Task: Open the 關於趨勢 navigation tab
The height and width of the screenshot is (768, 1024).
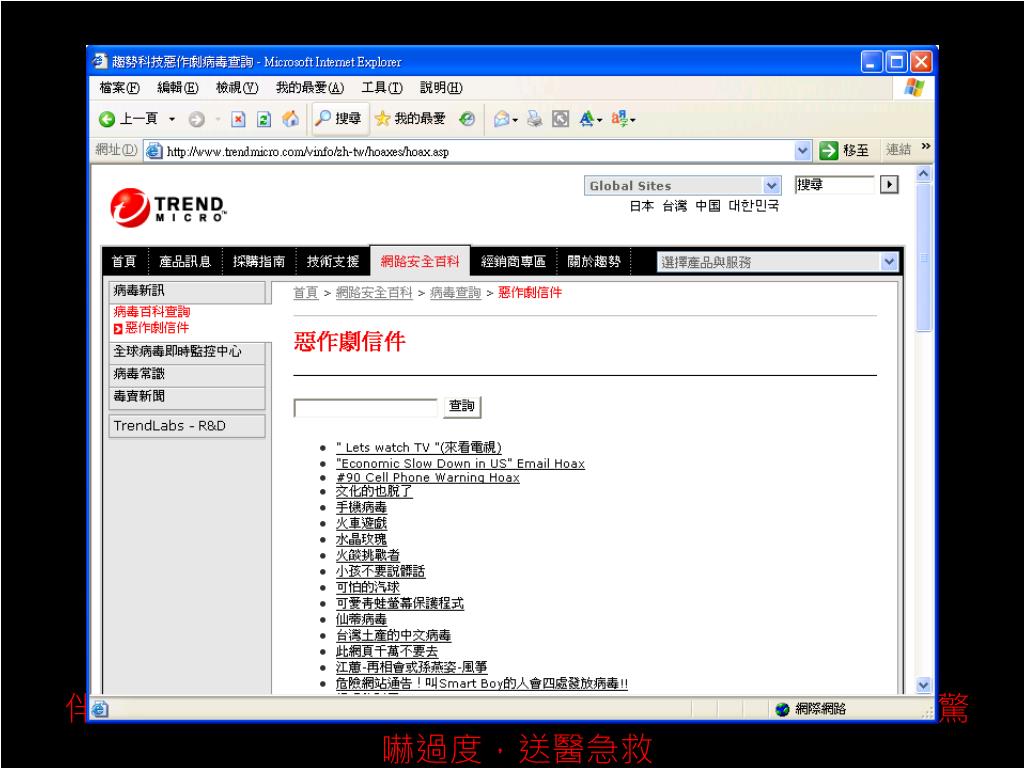Action: coord(594,262)
